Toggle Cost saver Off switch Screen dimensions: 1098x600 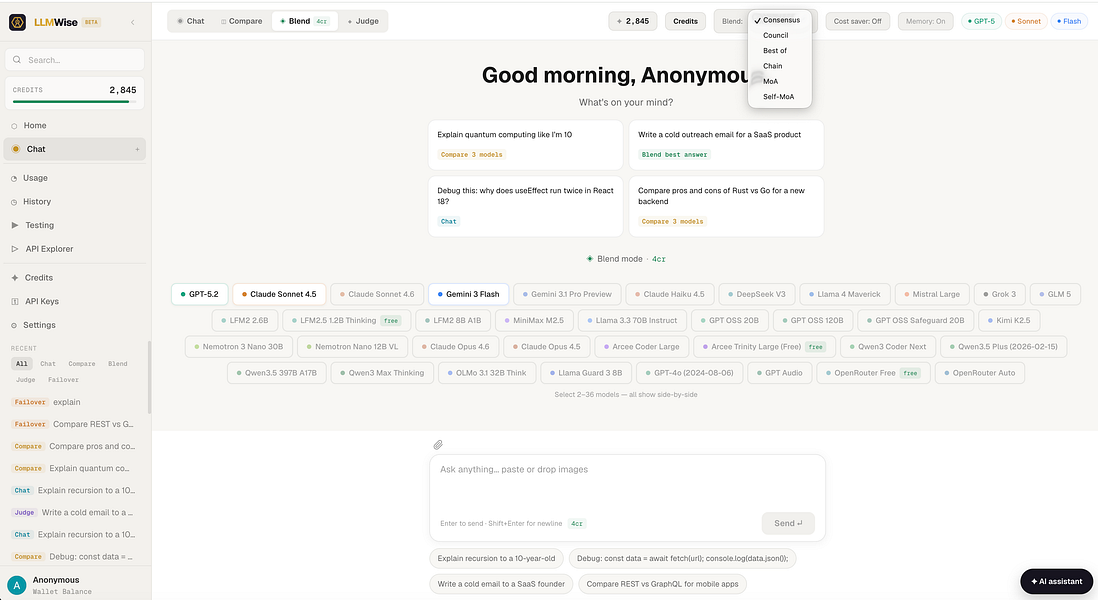click(x=857, y=21)
